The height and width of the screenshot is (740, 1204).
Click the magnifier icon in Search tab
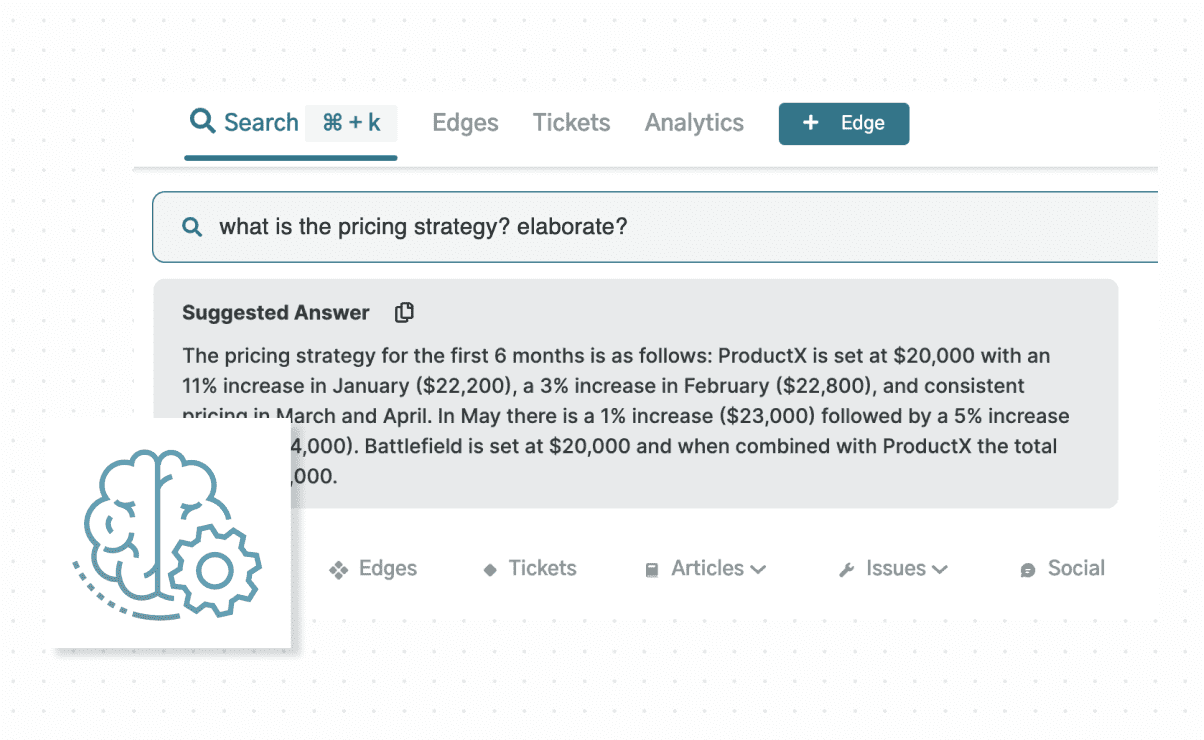203,122
